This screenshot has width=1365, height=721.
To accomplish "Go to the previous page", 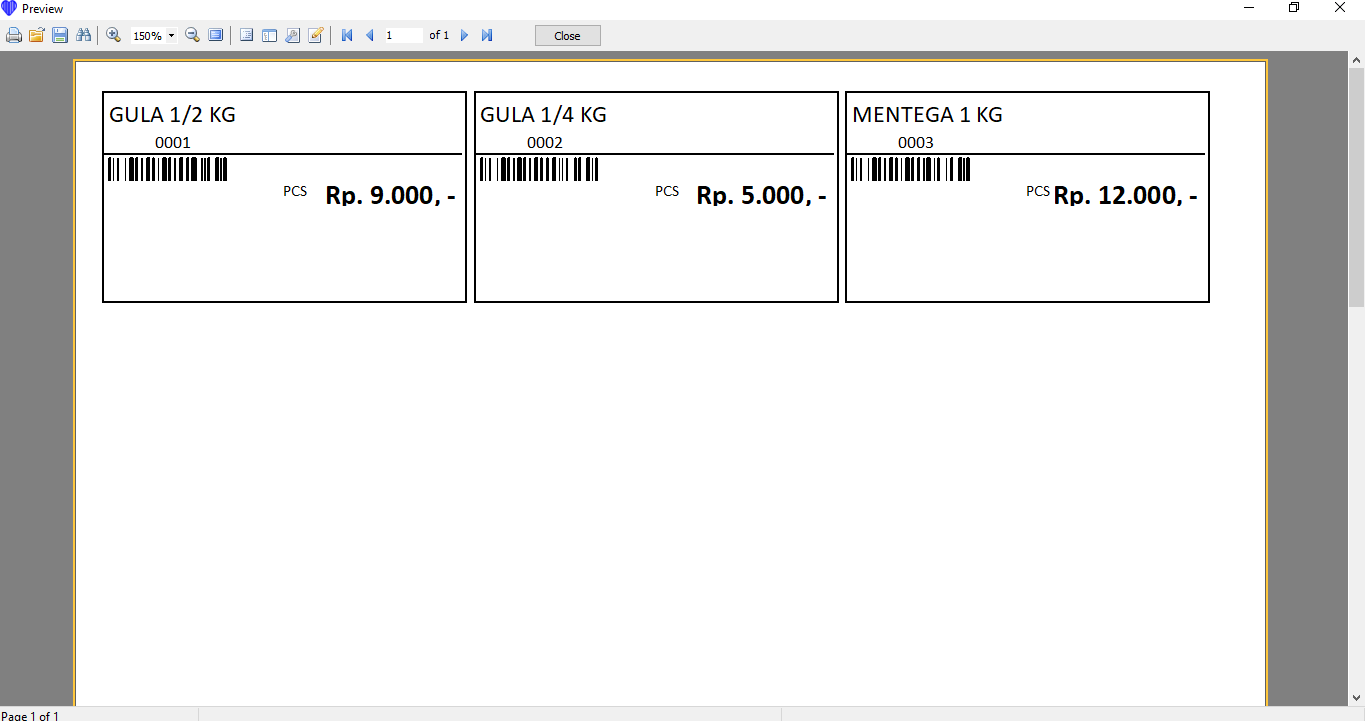I will [369, 35].
